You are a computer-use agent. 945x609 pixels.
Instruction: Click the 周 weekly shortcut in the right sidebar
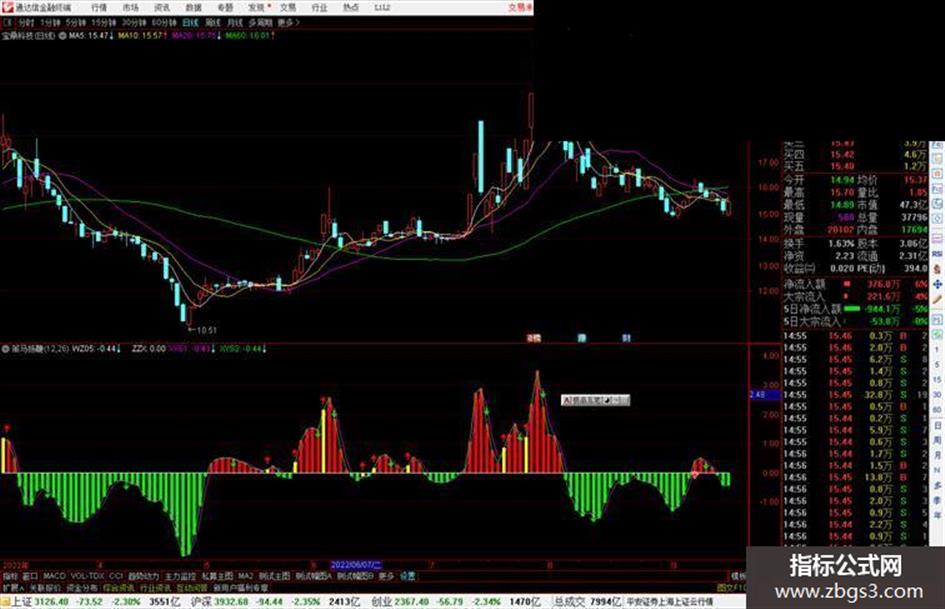937,440
